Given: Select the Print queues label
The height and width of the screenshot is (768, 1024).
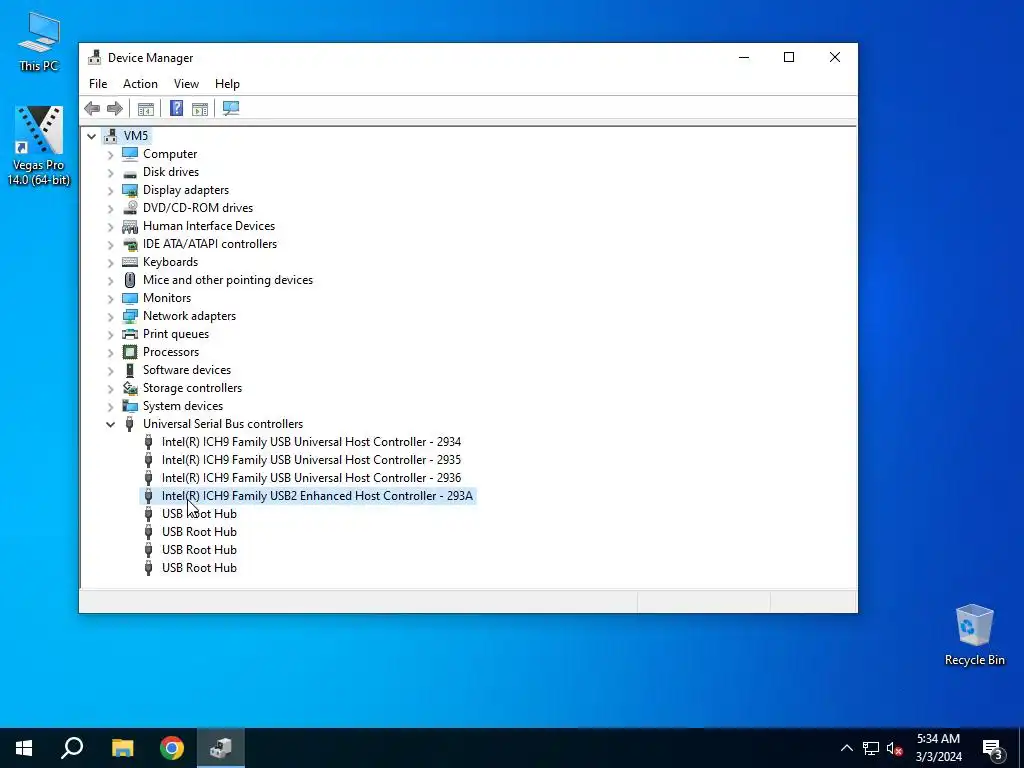Looking at the screenshot, I should click(176, 334).
